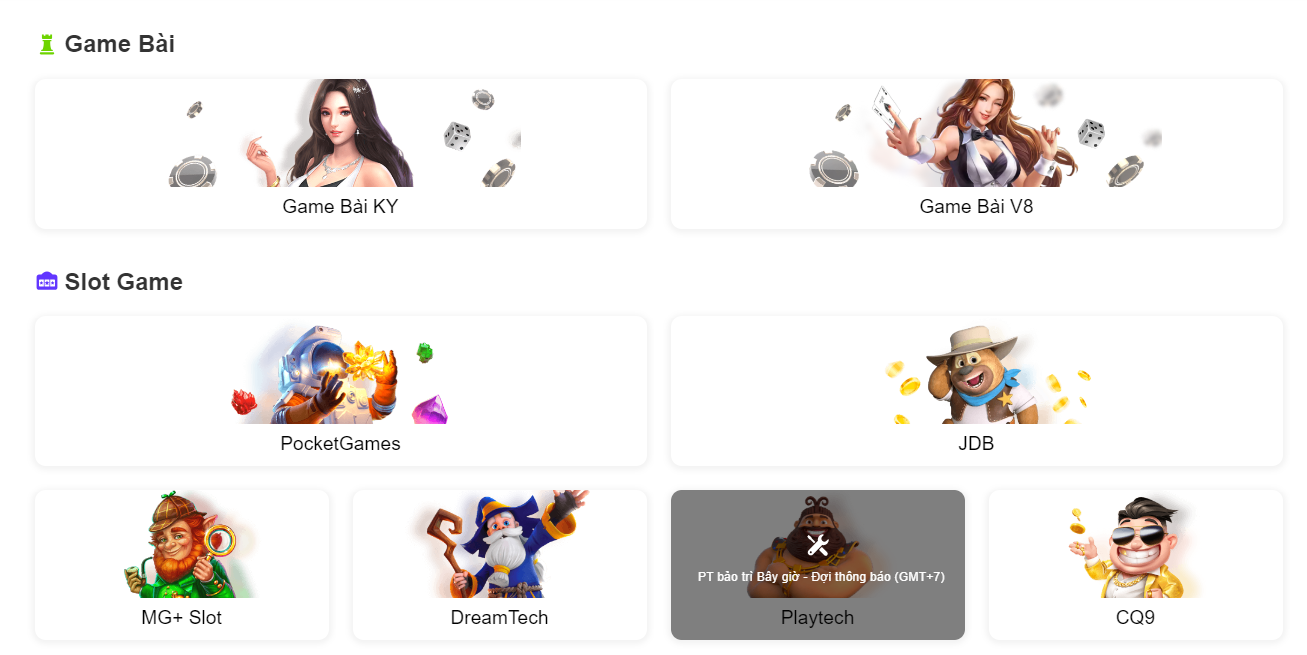Choose the DreamTech wizard image
This screenshot has height=655, width=1307.
500,544
